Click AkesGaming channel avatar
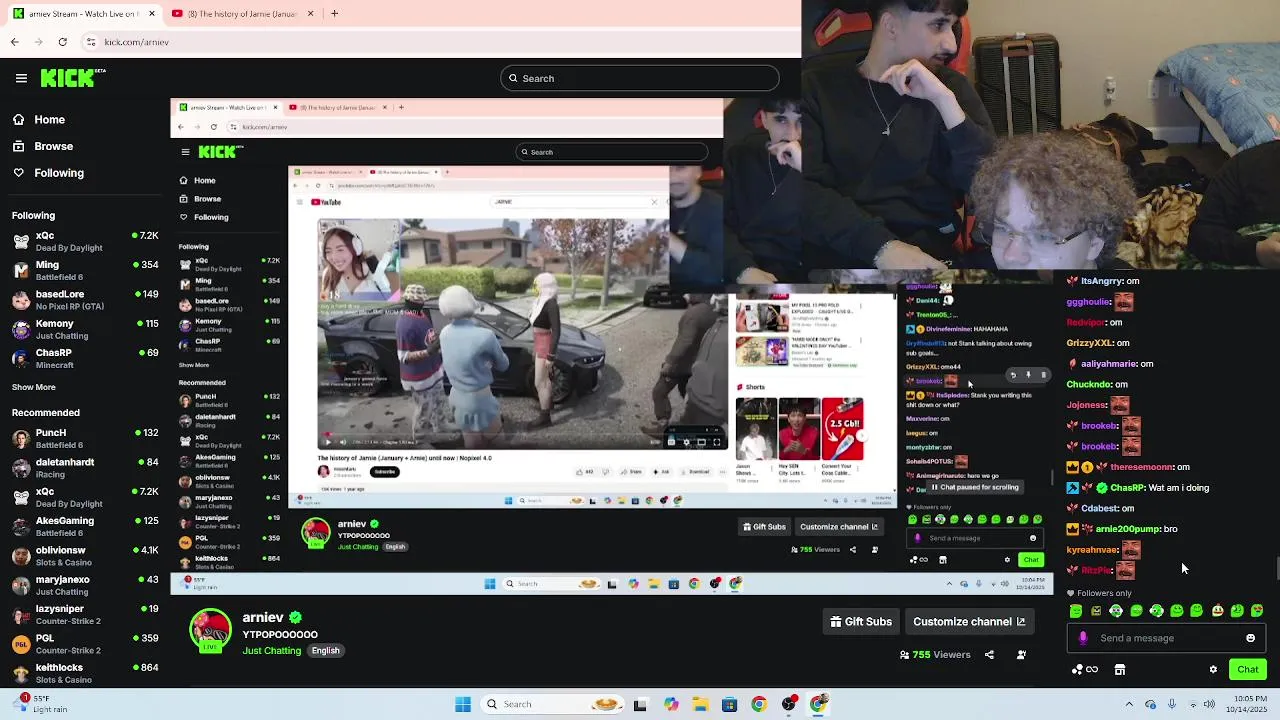Image resolution: width=1280 pixels, height=720 pixels. coord(21,526)
